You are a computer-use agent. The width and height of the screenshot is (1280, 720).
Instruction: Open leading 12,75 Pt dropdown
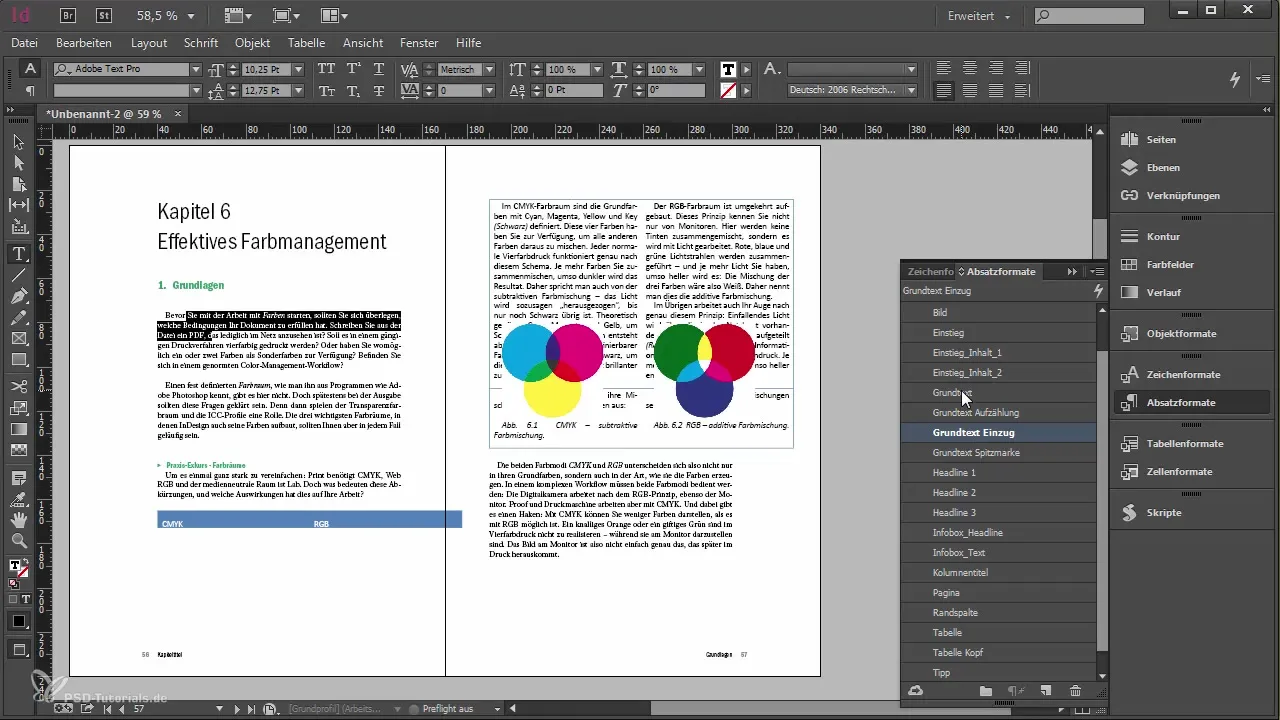[299, 90]
